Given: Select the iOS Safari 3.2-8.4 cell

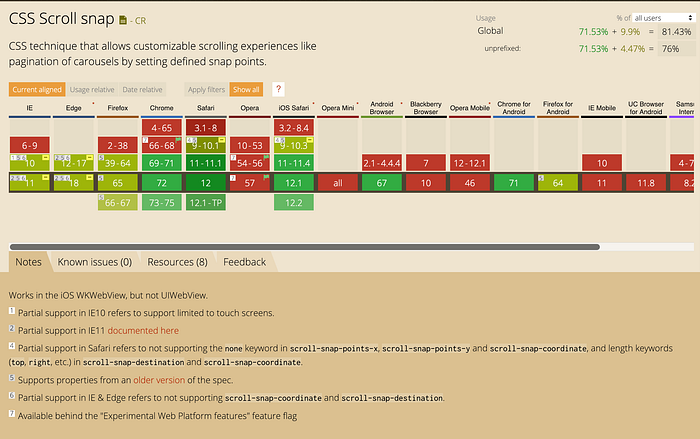Looking at the screenshot, I should [x=294, y=128].
